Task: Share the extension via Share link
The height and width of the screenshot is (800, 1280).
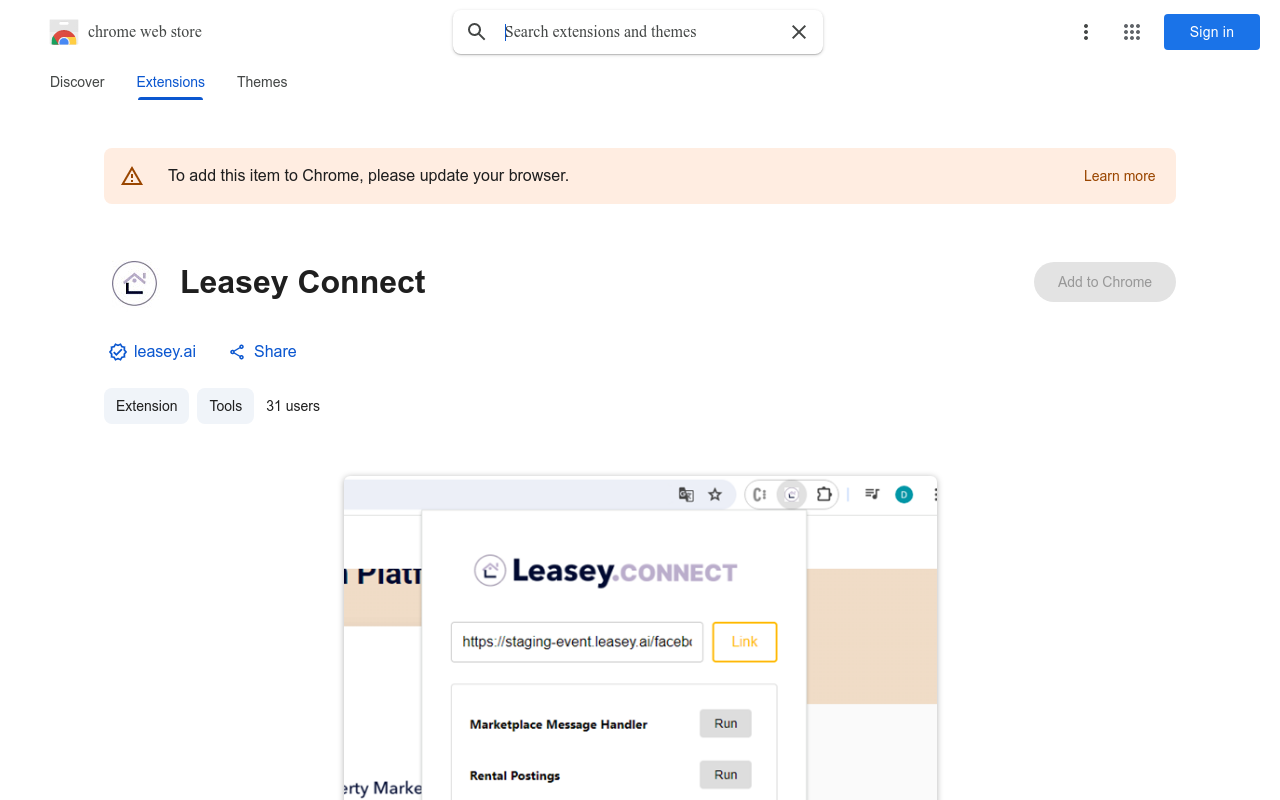Action: 263,351
